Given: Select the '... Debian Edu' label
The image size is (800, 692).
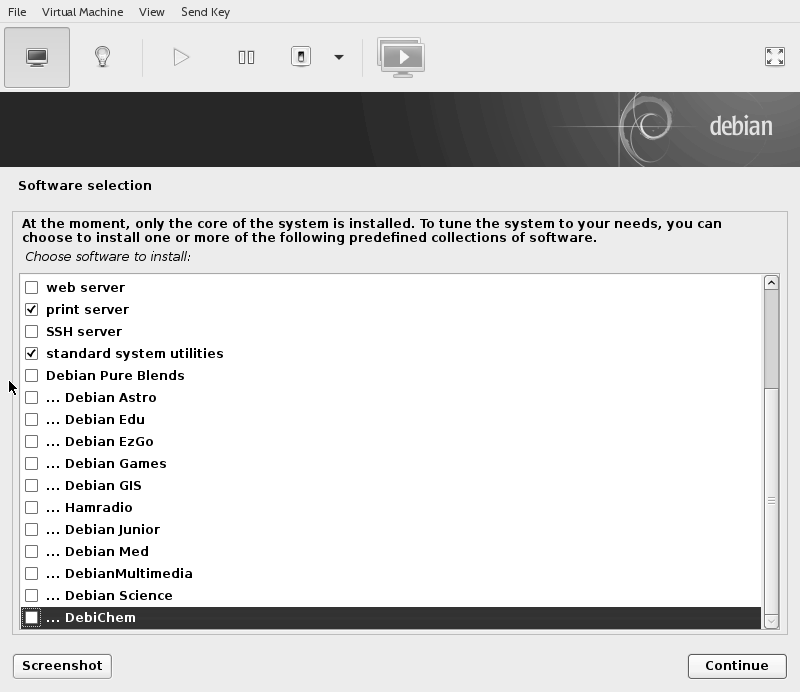Looking at the screenshot, I should 95,419.
